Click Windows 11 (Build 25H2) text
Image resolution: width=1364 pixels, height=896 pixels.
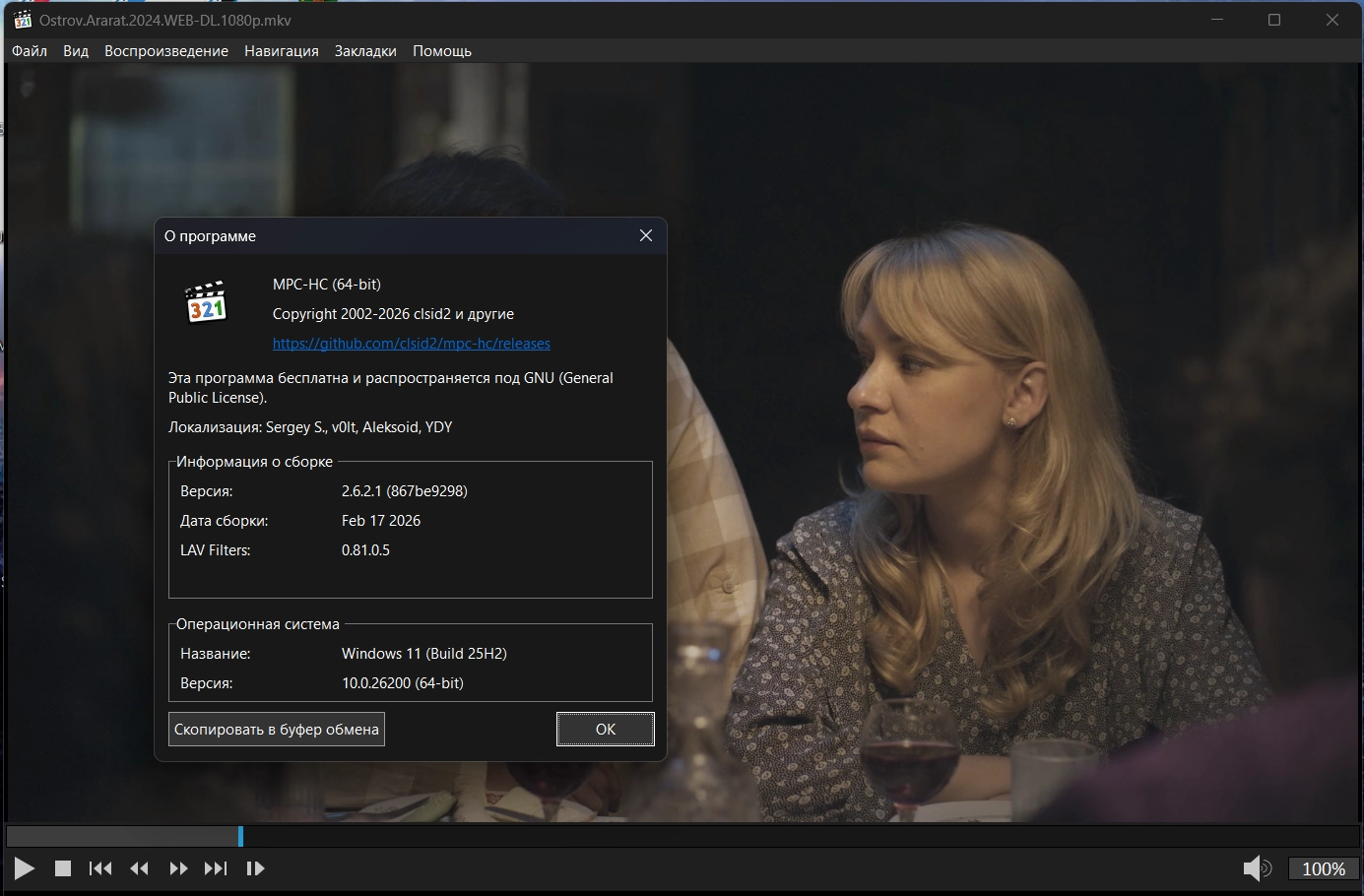pyautogui.click(x=424, y=653)
